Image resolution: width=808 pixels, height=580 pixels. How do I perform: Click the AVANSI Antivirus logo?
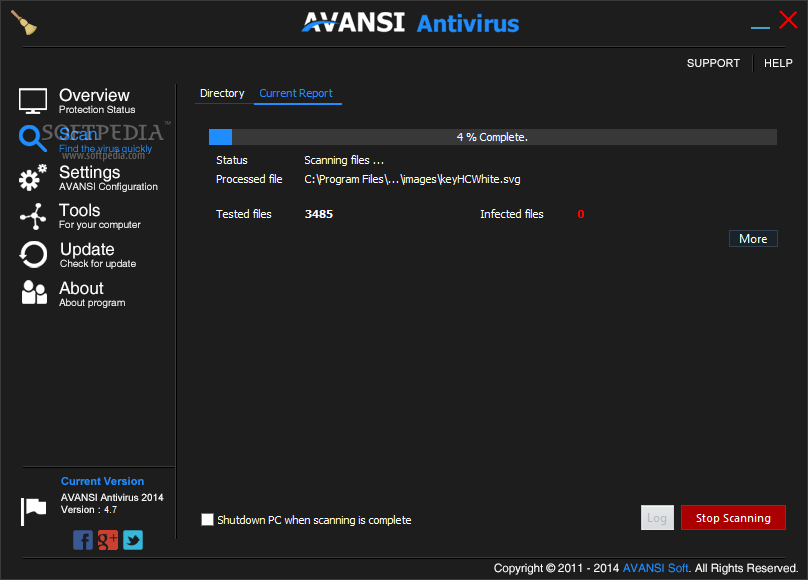pyautogui.click(x=410, y=23)
